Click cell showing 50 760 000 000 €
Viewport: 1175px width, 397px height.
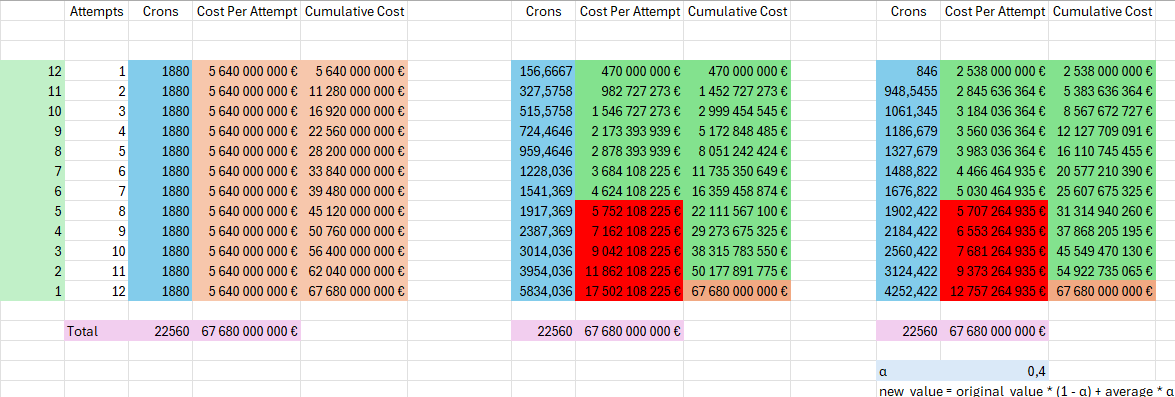click(x=354, y=231)
